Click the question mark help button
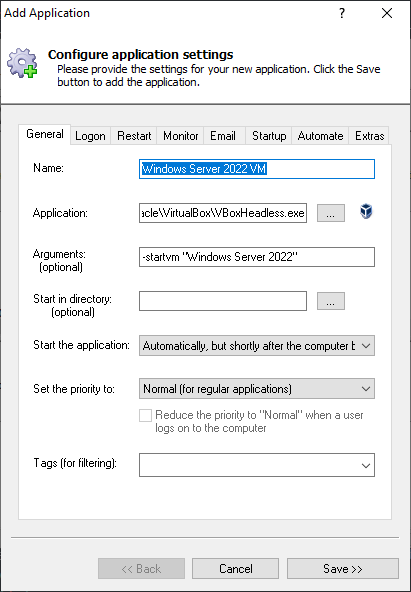The width and height of the screenshot is (411, 592). 342,14
